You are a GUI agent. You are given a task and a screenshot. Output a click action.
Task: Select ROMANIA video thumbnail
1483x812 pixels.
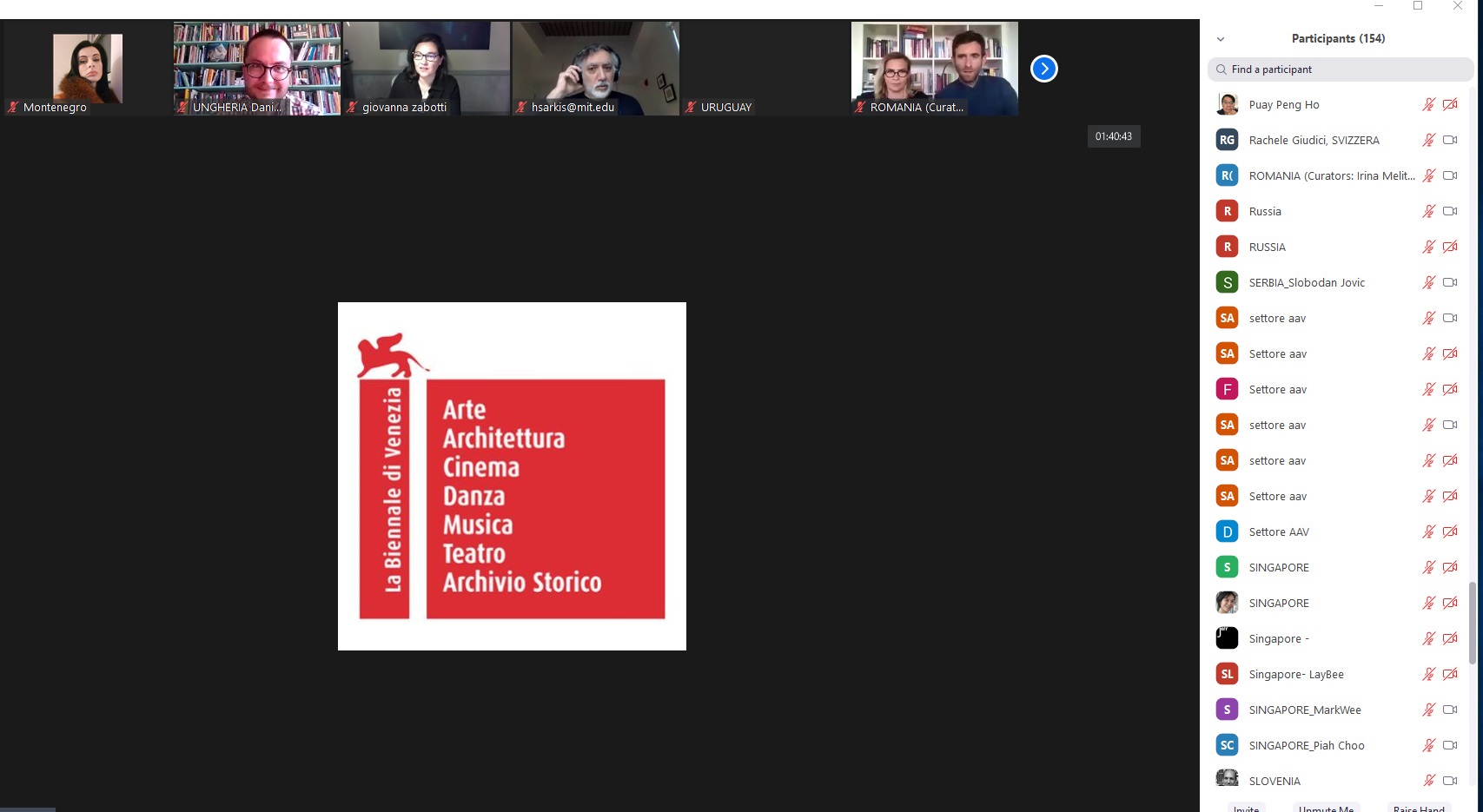click(934, 69)
